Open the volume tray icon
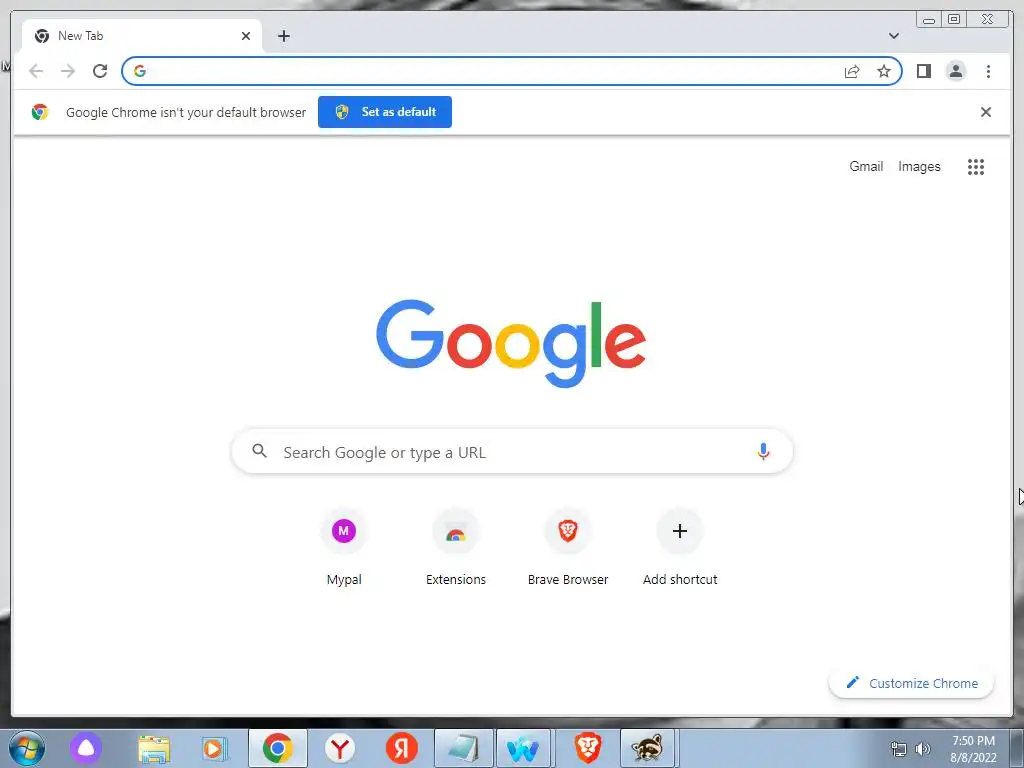This screenshot has height=768, width=1024. (923, 749)
